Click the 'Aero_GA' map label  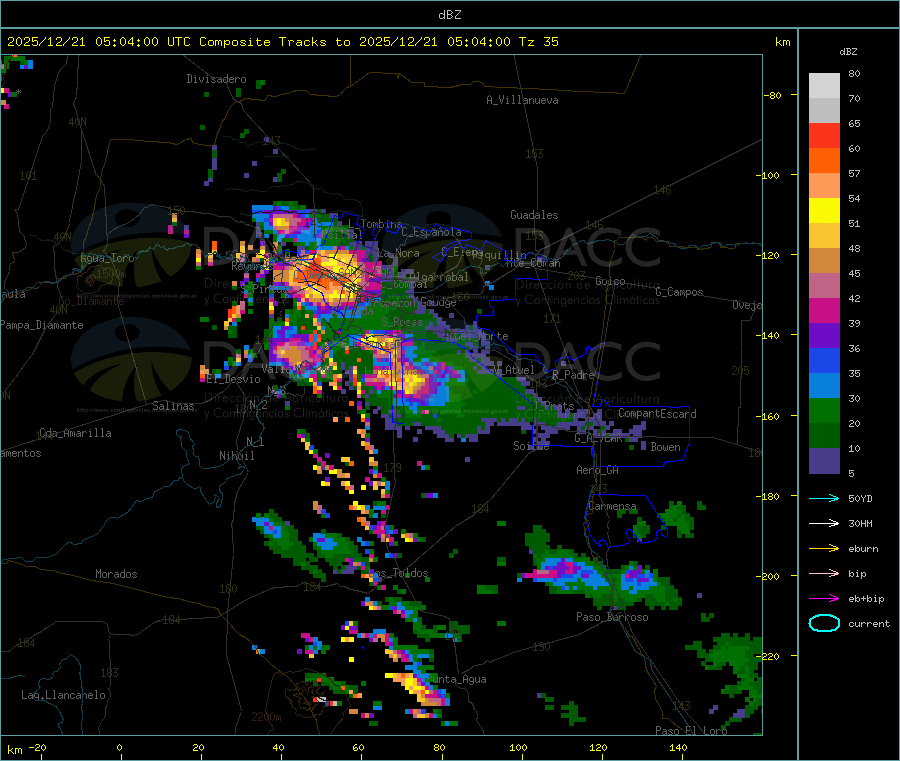coord(598,470)
